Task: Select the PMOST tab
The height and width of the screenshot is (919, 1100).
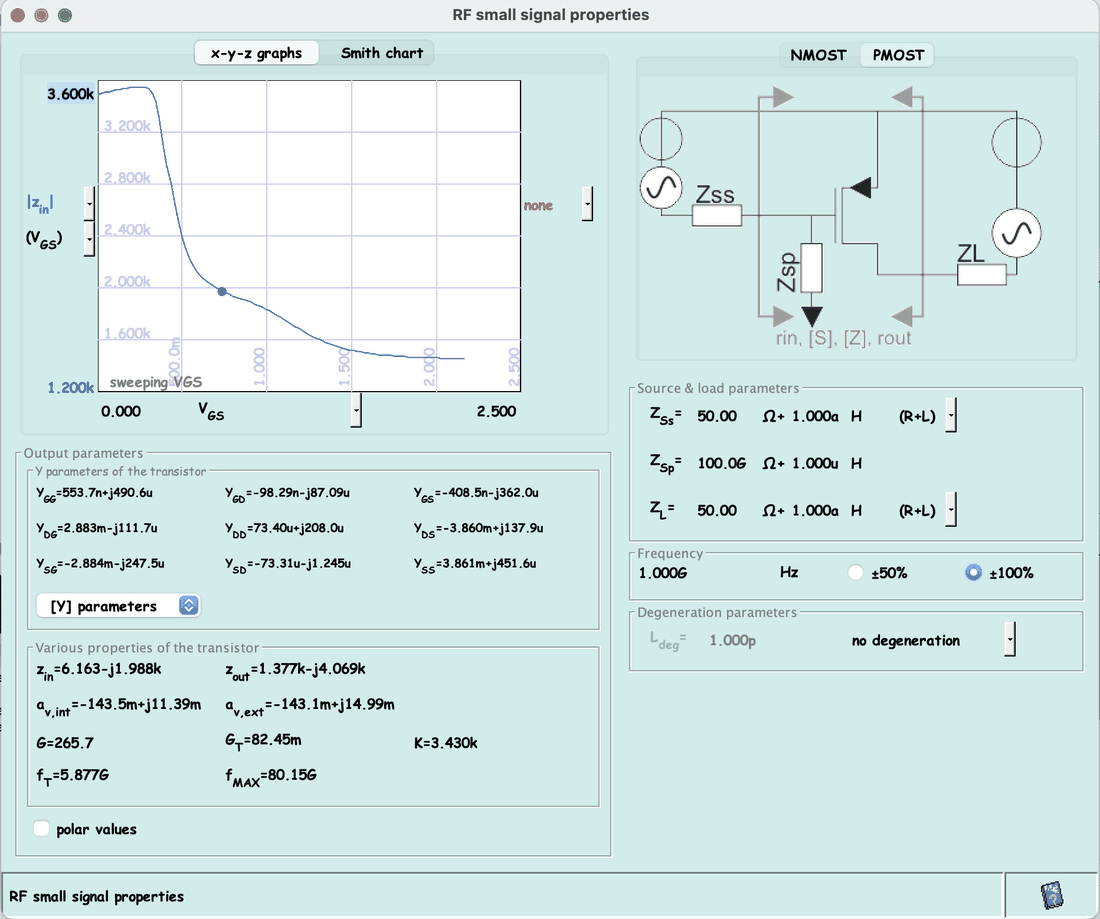Action: 898,55
